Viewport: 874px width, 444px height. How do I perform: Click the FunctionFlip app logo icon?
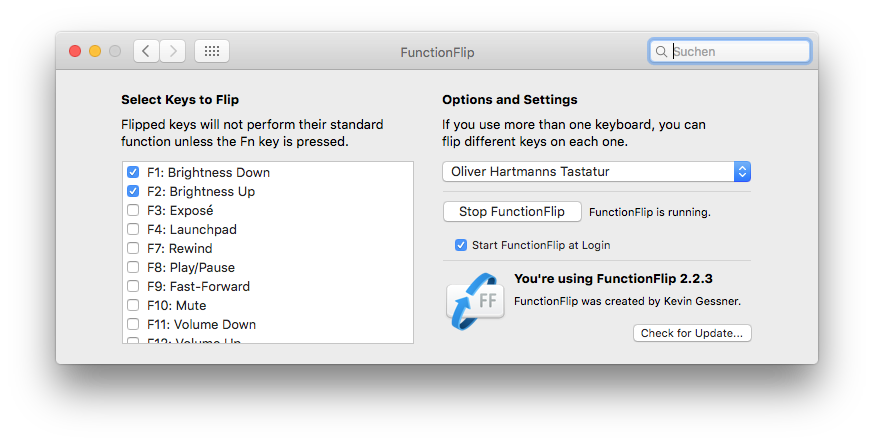coord(475,300)
